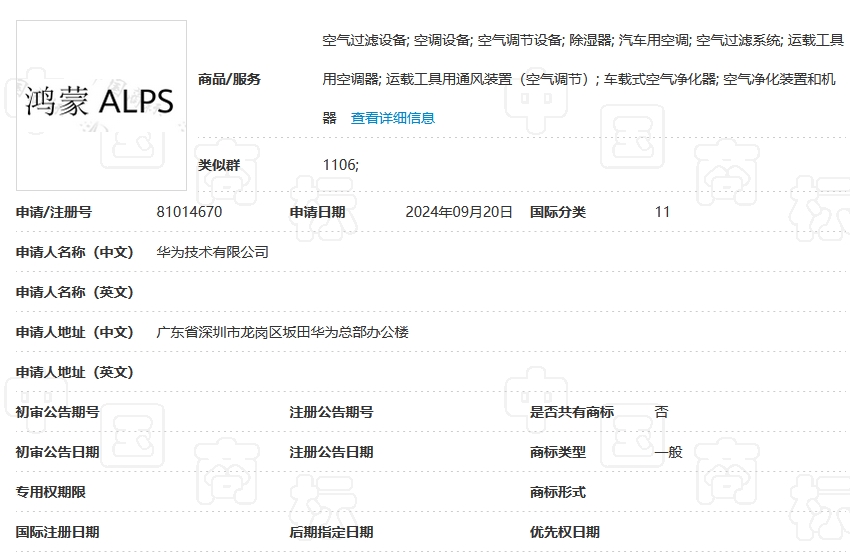Click the 商品/服务 label
The height and width of the screenshot is (552, 850).
coord(229,79)
